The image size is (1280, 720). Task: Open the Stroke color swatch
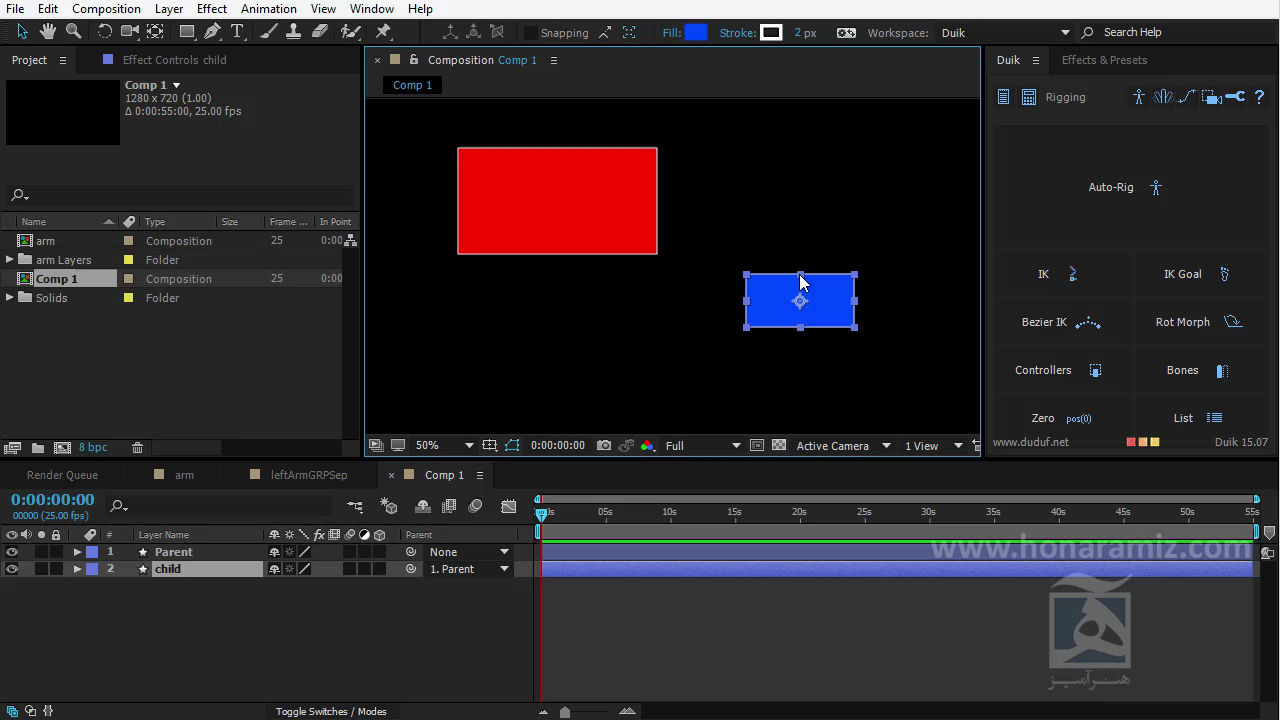point(771,33)
